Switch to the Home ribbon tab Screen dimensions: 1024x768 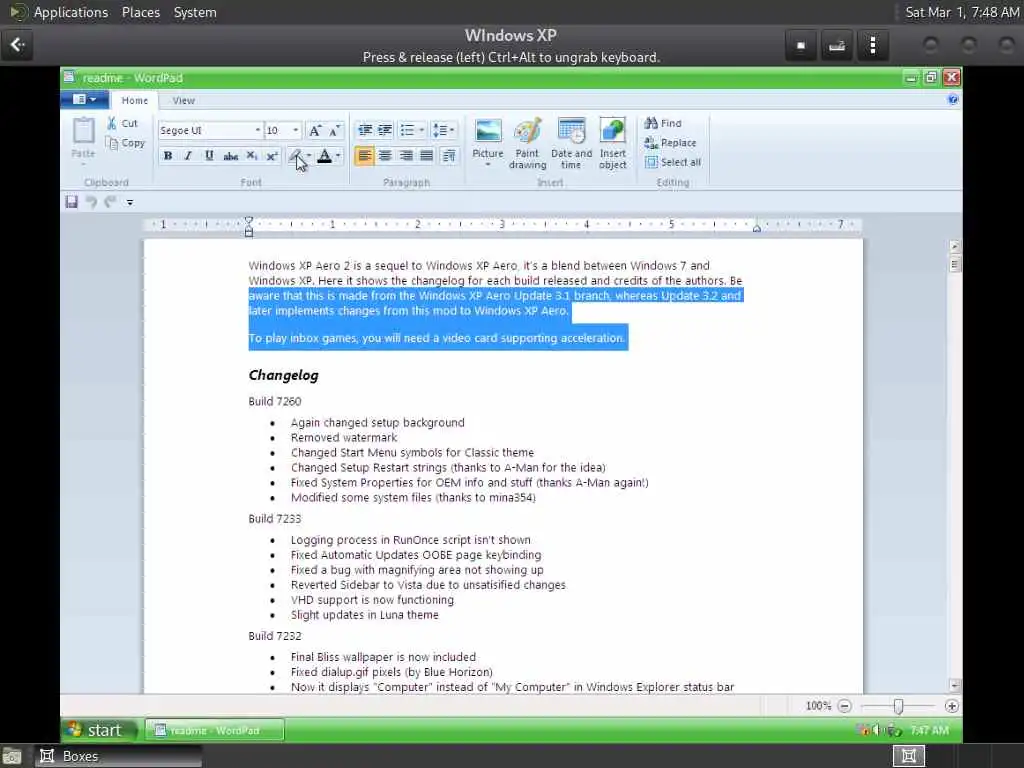(x=135, y=101)
